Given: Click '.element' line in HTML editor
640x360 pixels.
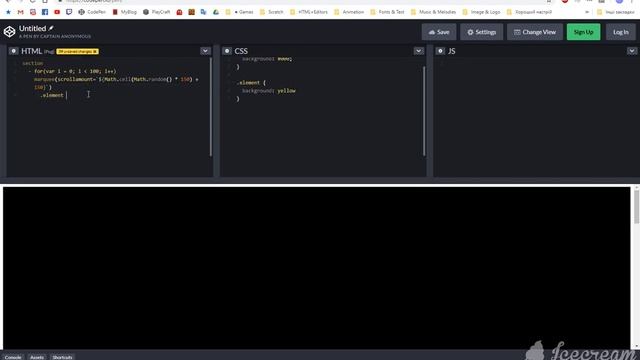Looking at the screenshot, I should click(52, 95).
